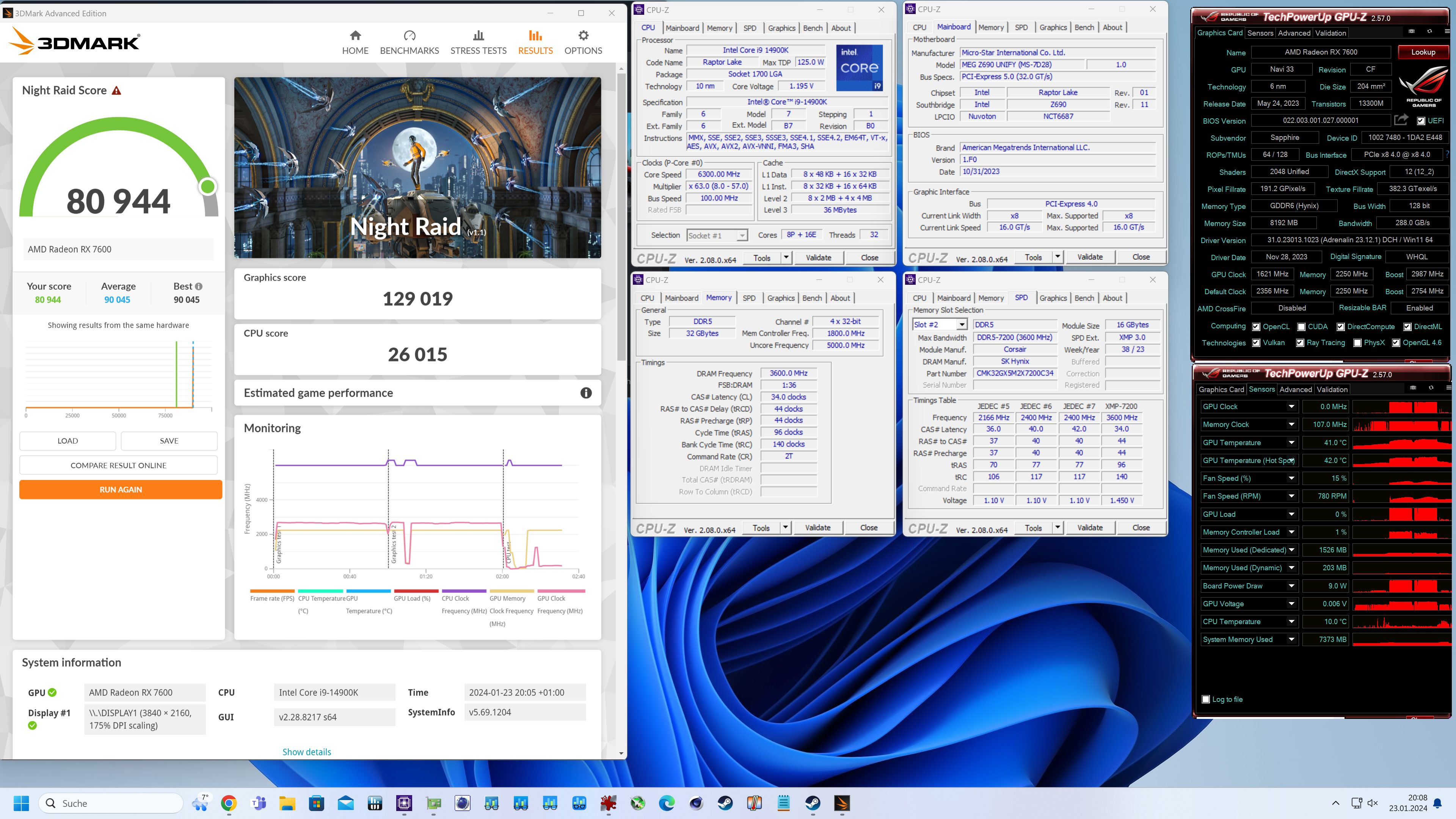The image size is (1456, 819).
Task: Toggle the UEFI checkbox in GPU-Z
Action: 1421,121
